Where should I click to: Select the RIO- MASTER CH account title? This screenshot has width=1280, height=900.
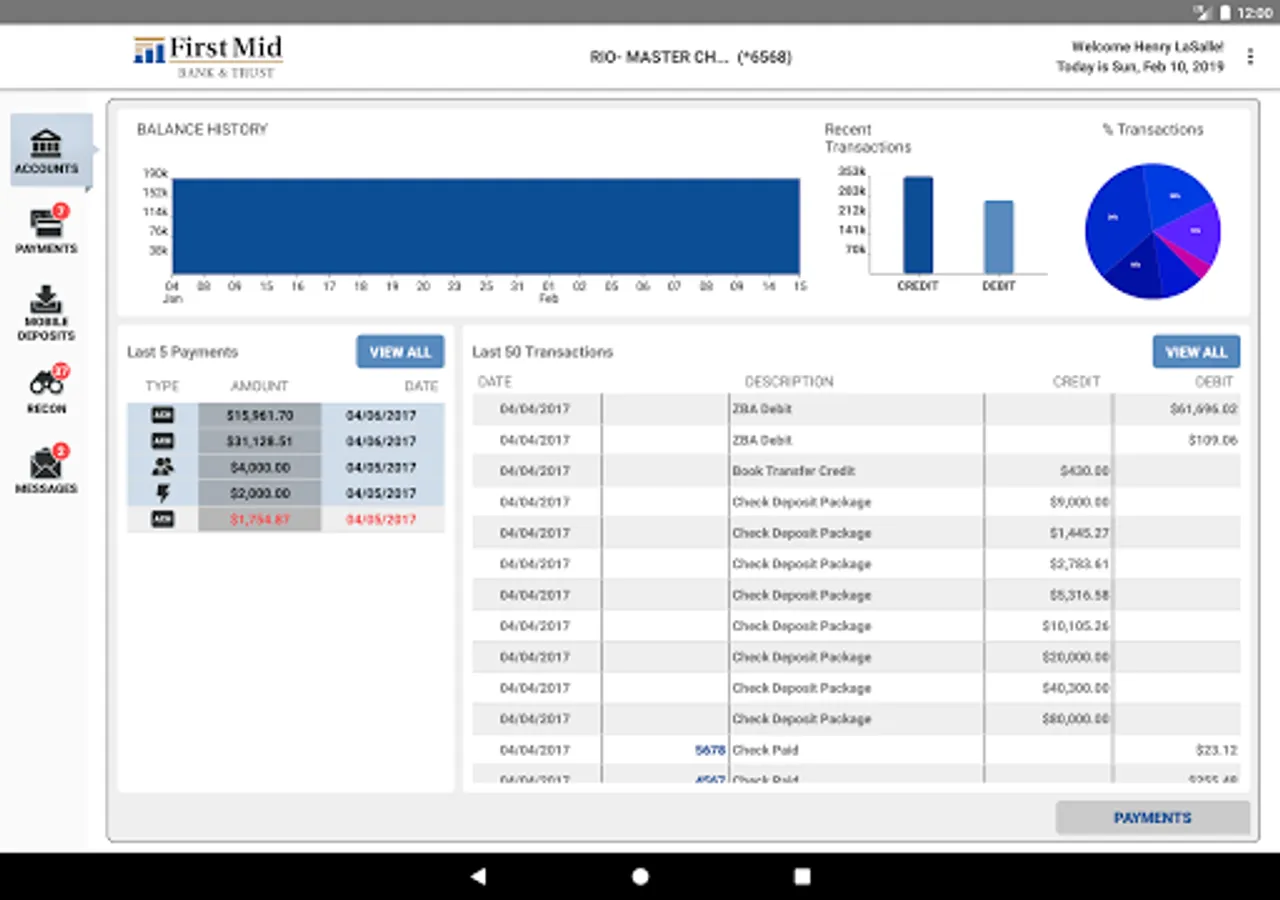tap(691, 58)
